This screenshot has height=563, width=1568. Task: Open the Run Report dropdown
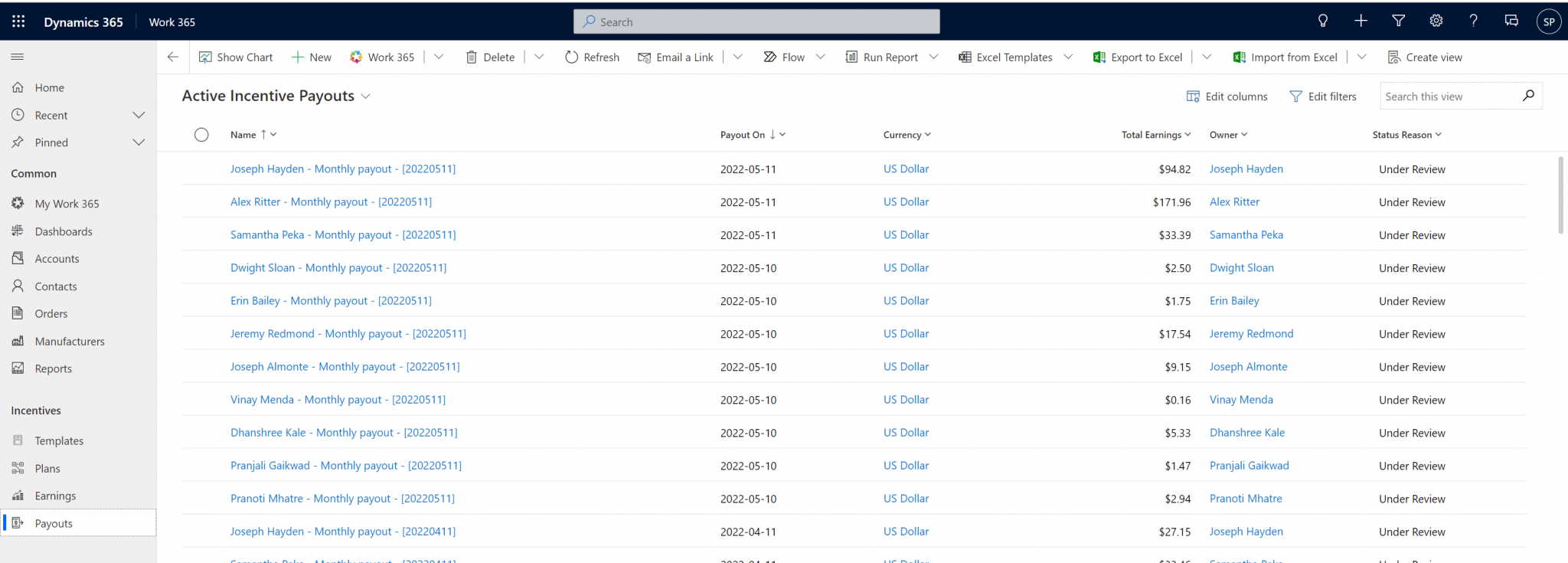click(x=933, y=57)
